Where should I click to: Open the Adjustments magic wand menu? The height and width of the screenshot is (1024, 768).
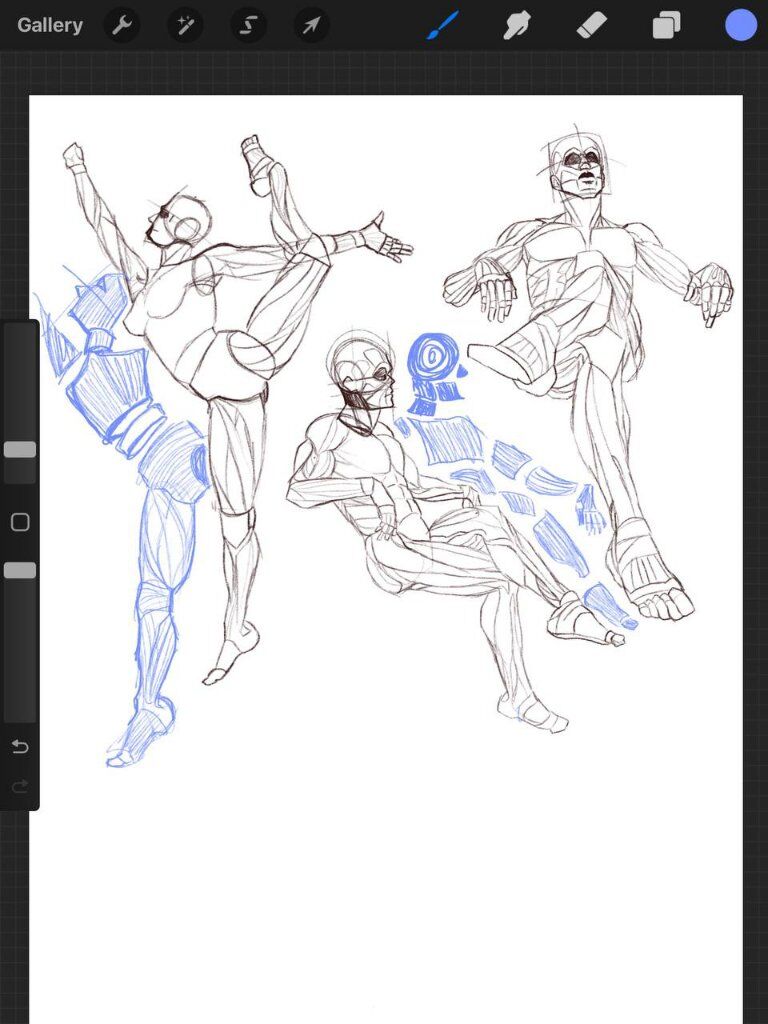[185, 25]
